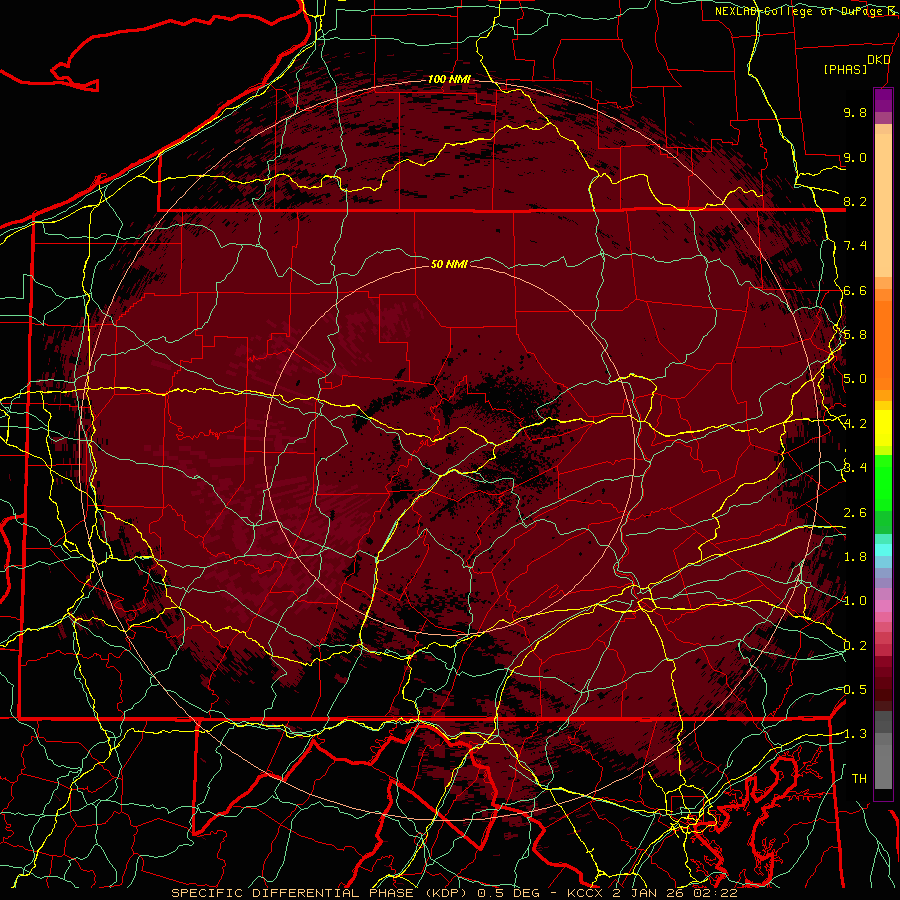Click the TH threshold legend label

click(859, 779)
